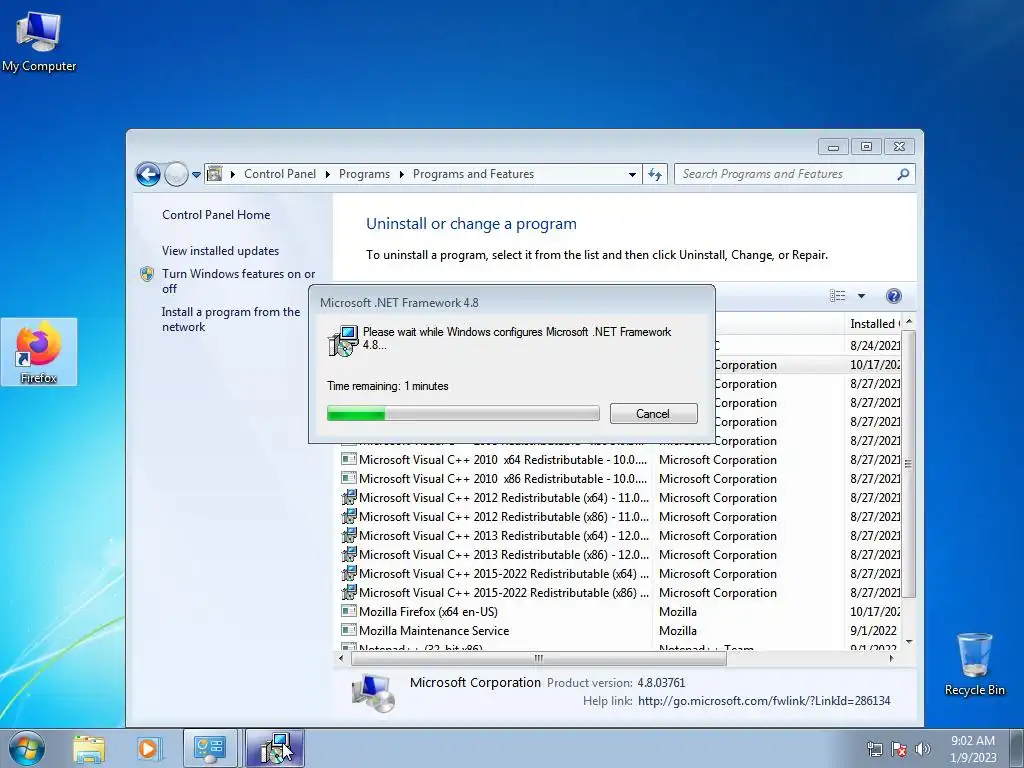Expand the arrow after Programs in breadcrumb

(x=401, y=174)
